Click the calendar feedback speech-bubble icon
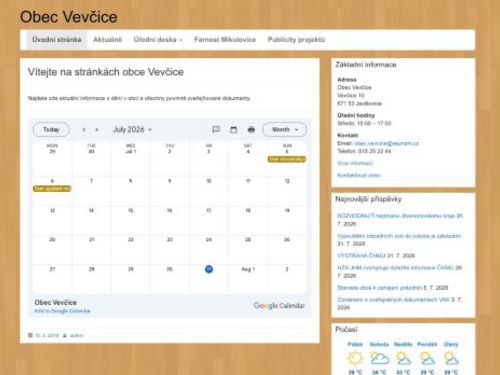Screen dimensions: 500x375 [x=216, y=129]
